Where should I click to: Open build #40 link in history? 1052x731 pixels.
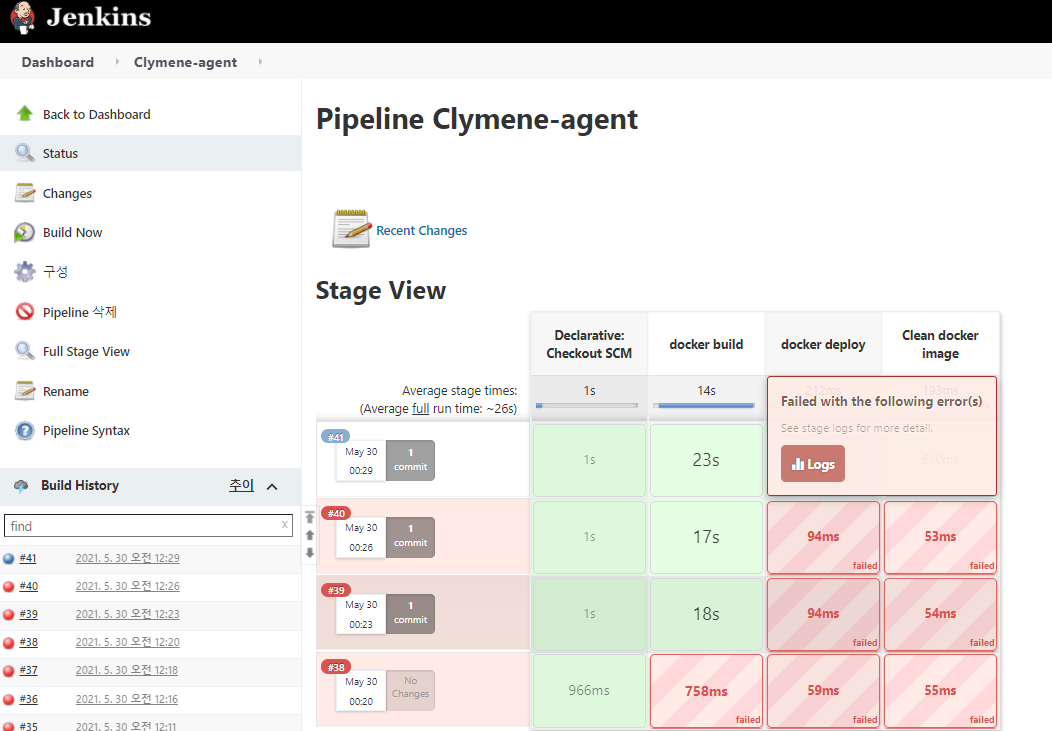pos(28,586)
